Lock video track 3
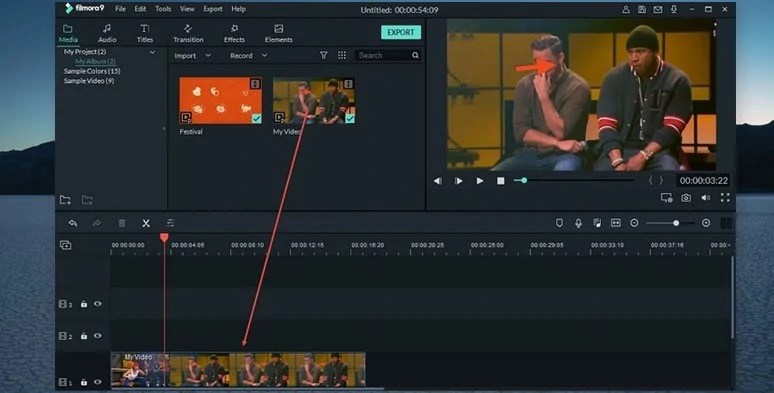Image resolution: width=774 pixels, height=393 pixels. (x=84, y=304)
